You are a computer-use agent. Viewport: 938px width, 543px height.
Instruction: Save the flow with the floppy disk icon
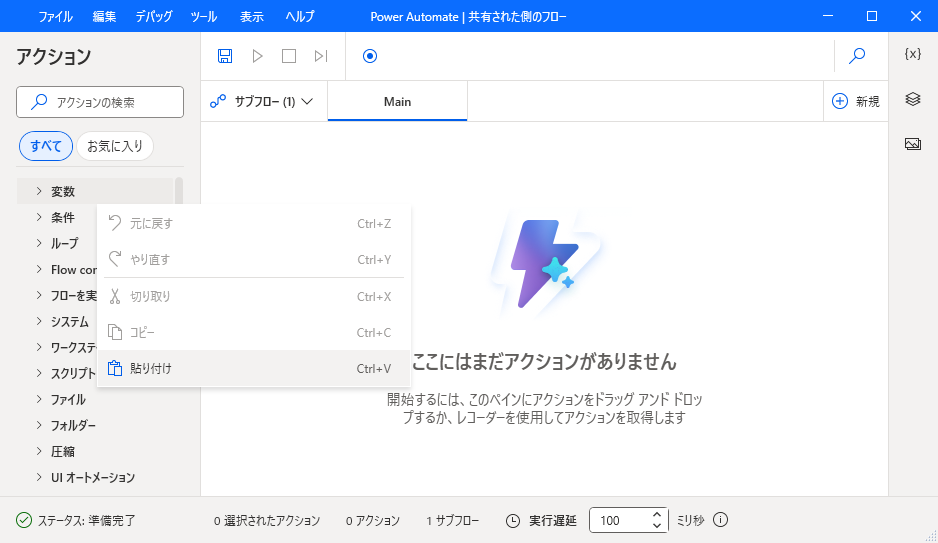[x=225, y=56]
